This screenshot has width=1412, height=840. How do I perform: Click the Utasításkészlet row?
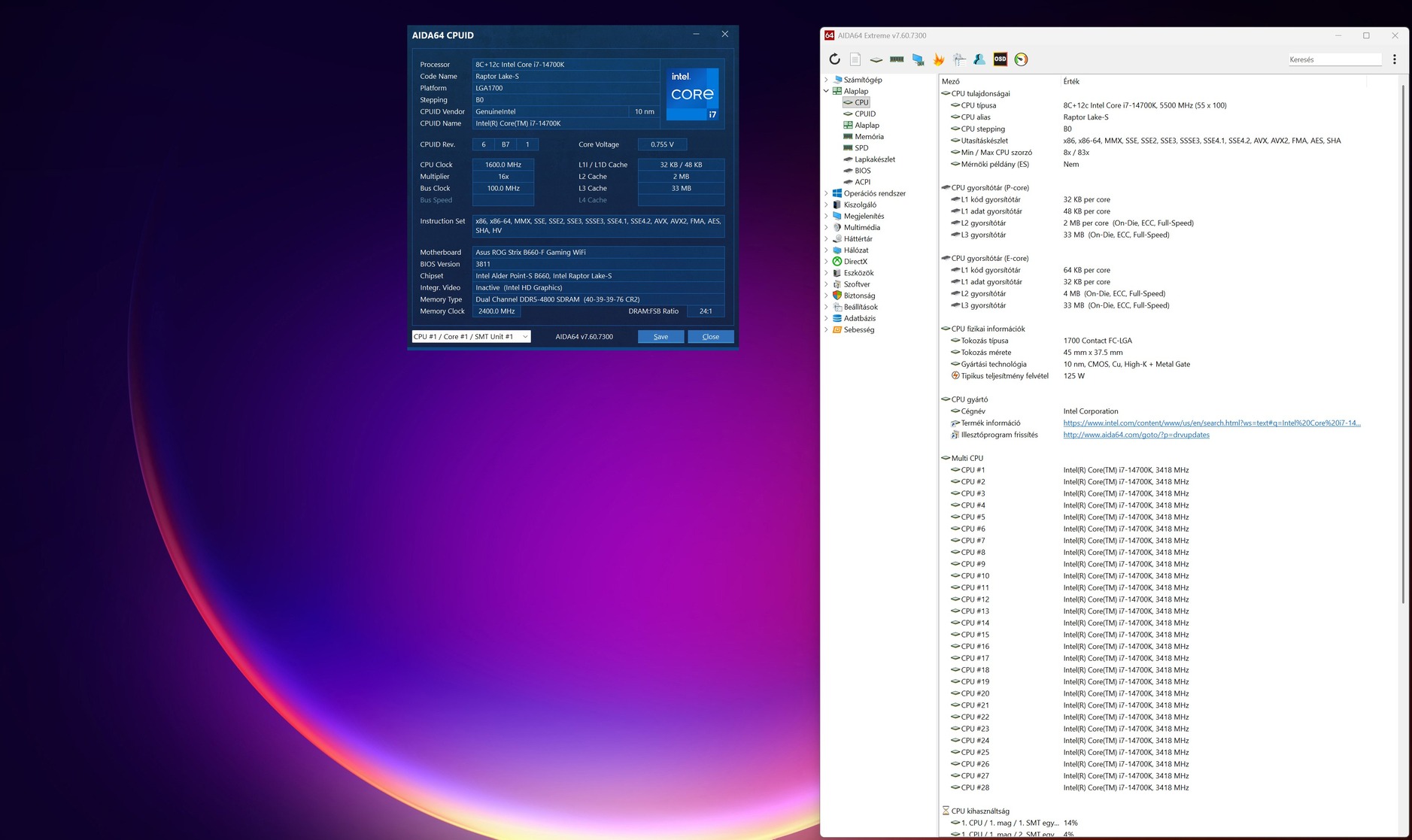pyautogui.click(x=1169, y=141)
